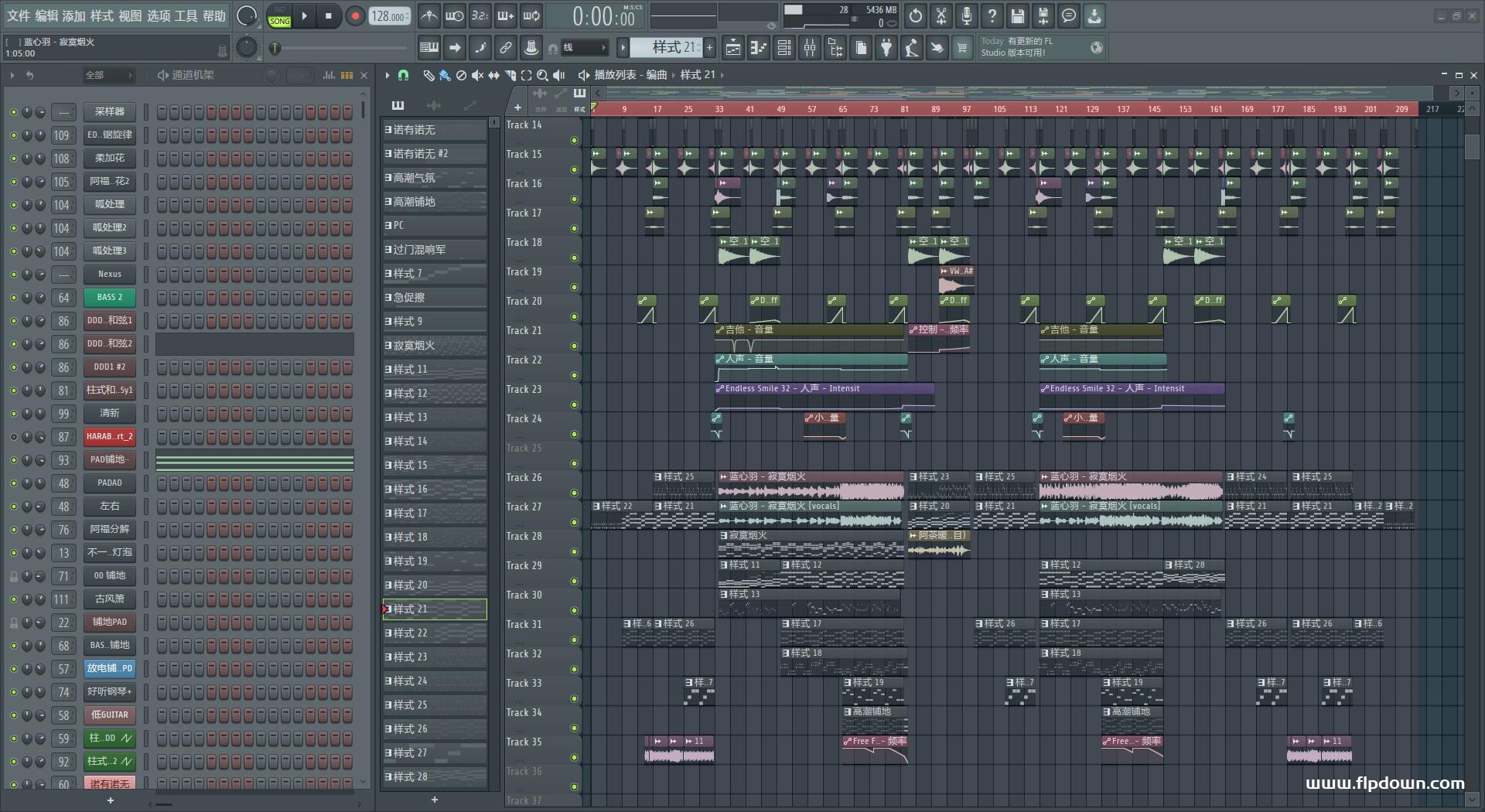1485x812 pixels.
Task: Select the playlist zoom magnifier tool
Action: (x=542, y=75)
